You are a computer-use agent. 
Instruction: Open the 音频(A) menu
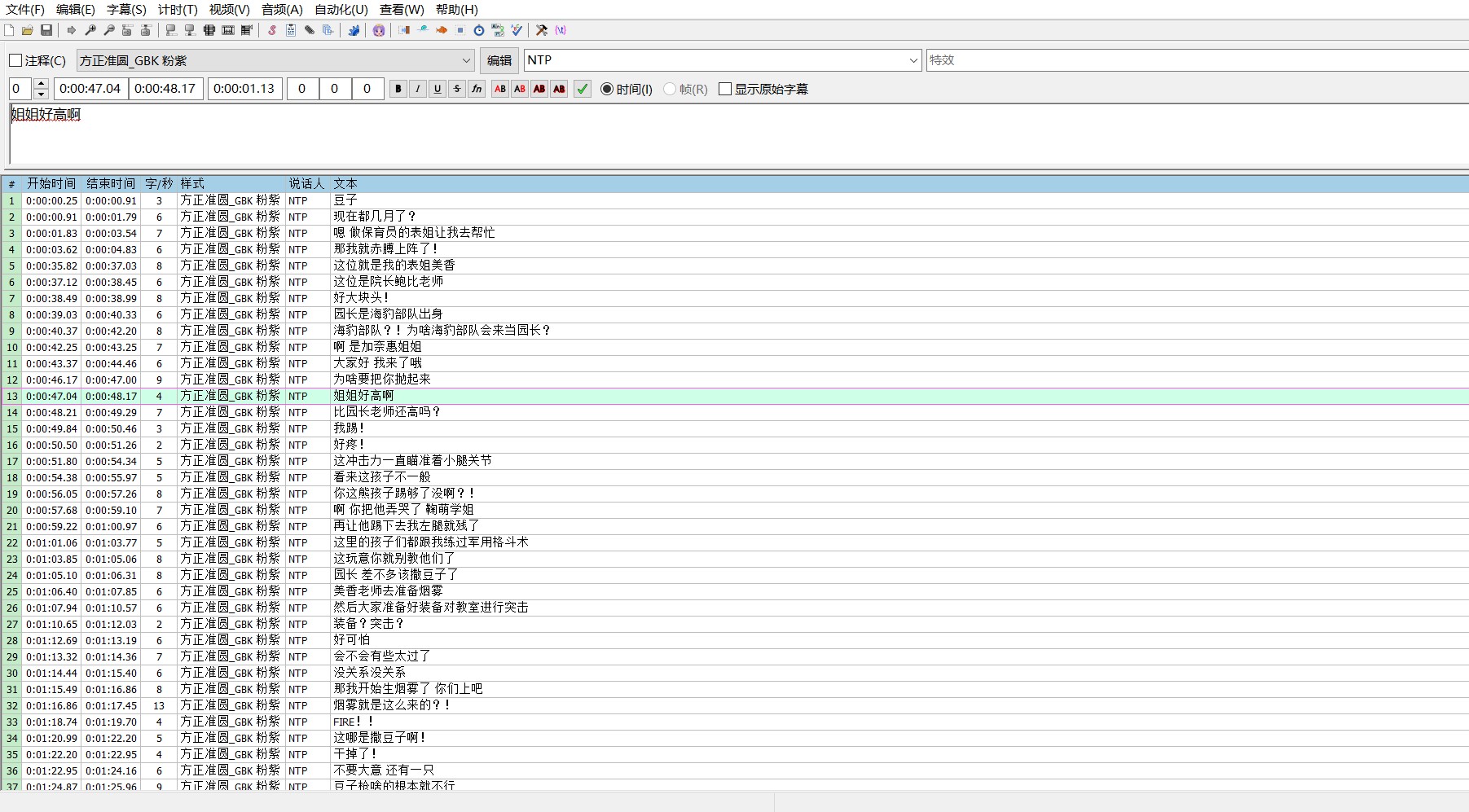pyautogui.click(x=282, y=10)
